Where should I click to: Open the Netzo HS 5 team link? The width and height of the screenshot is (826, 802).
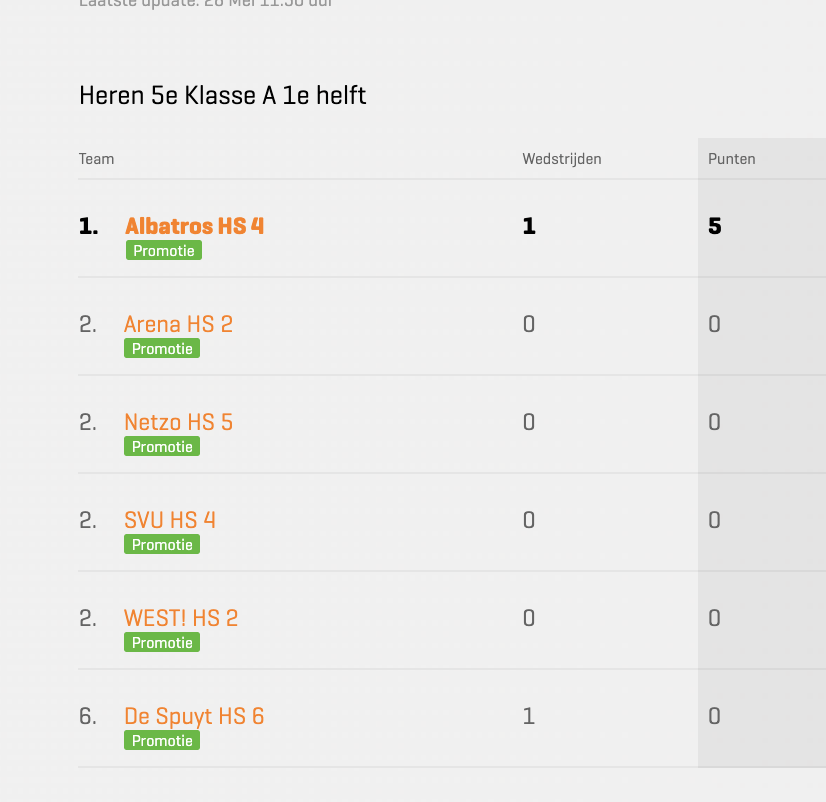(x=178, y=422)
